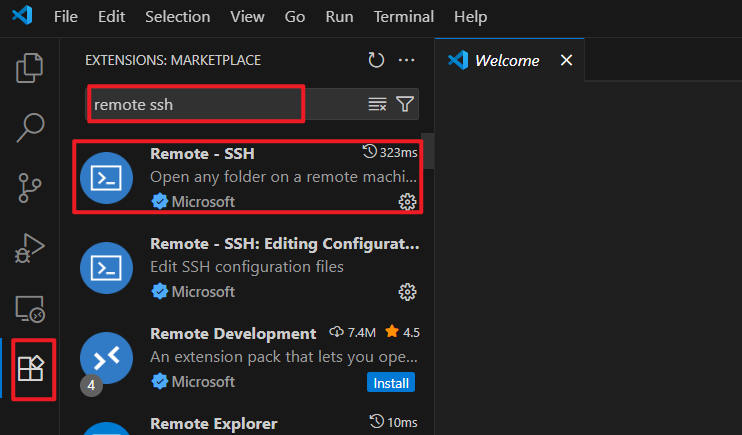The width and height of the screenshot is (742, 435).
Task: Open the Terminal menu
Action: pyautogui.click(x=403, y=17)
